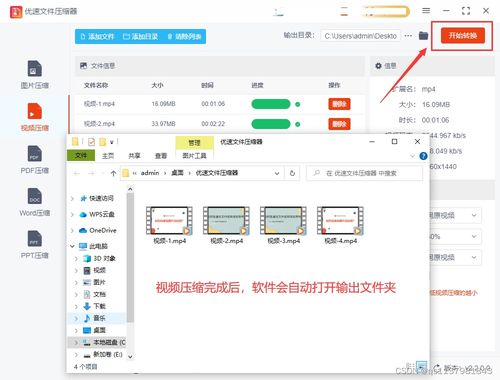
Task: Open the PPT压缩 tool
Action: click(35, 245)
